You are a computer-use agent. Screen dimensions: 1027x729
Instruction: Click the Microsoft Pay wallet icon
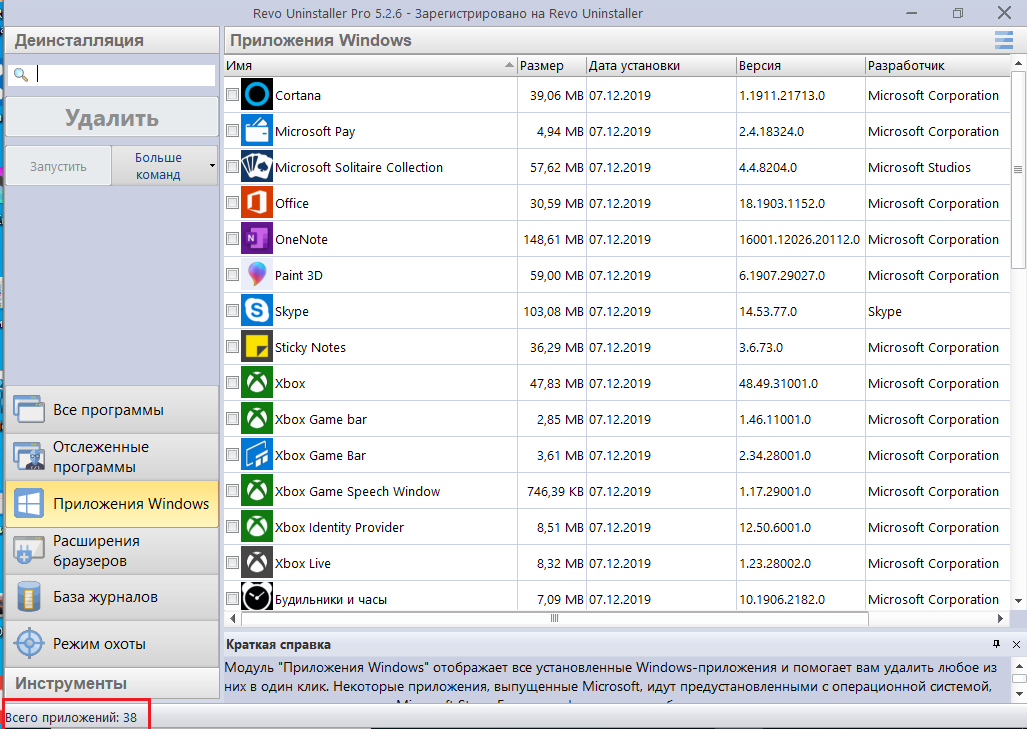tap(257, 131)
